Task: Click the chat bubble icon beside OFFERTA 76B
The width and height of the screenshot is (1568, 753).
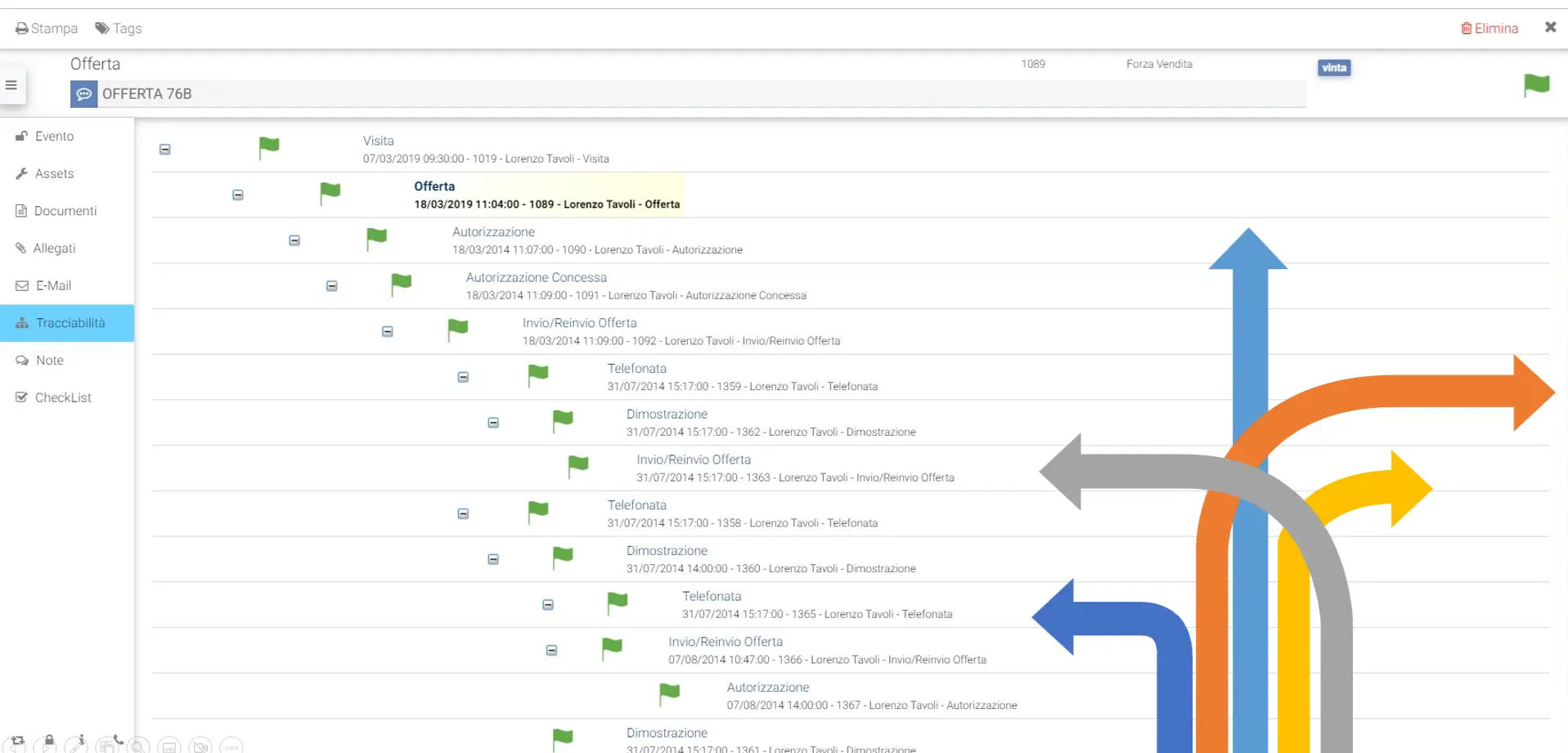Action: pos(83,94)
